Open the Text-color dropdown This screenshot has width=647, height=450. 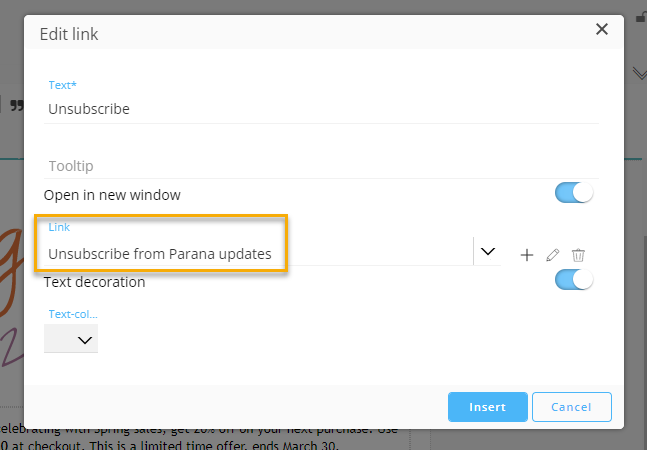coord(85,340)
